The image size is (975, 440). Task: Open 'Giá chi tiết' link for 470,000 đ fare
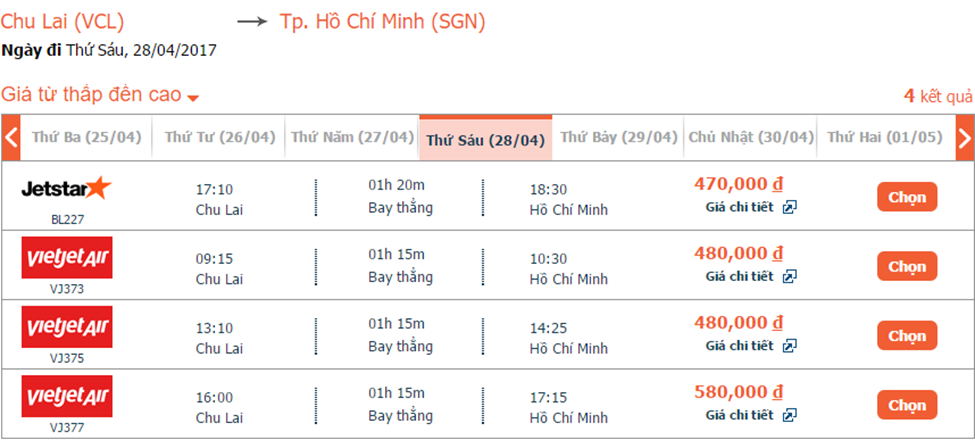click(x=740, y=208)
